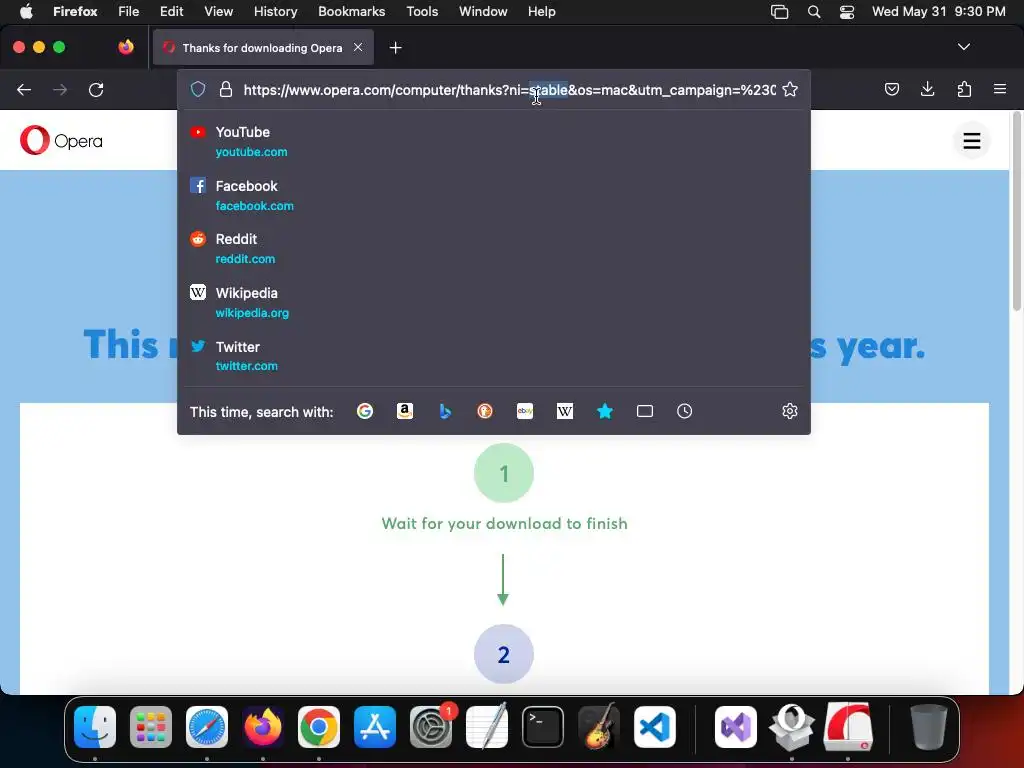Open the Bookmarks menu

pos(351,11)
